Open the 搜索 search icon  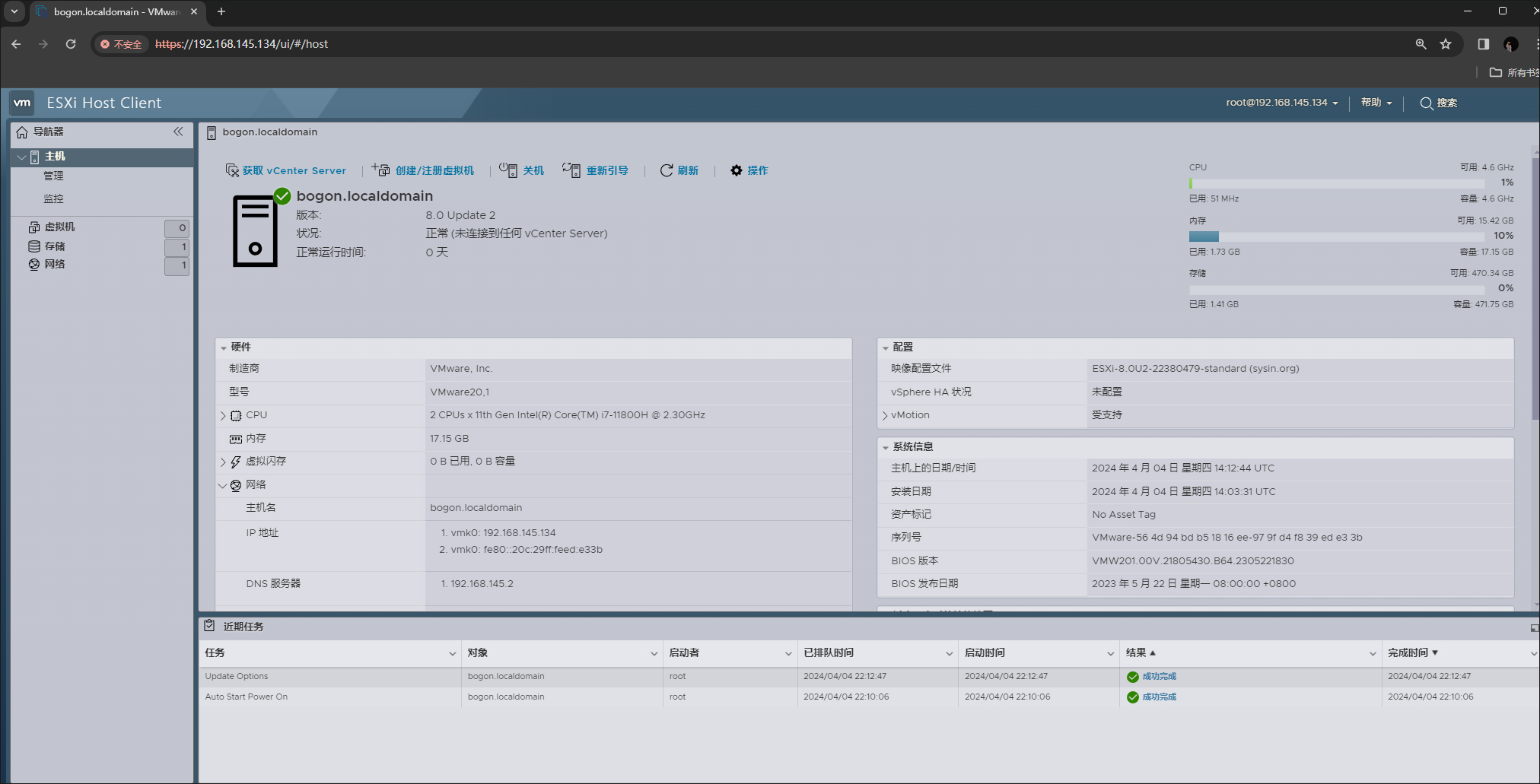pyautogui.click(x=1426, y=103)
